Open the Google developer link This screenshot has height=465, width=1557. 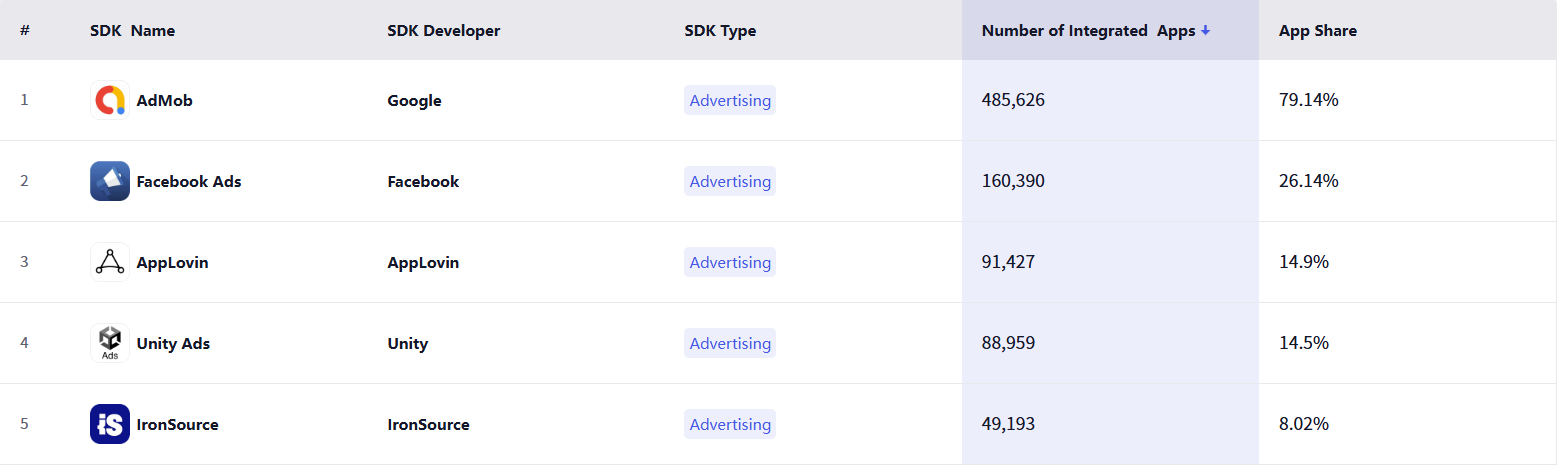(x=414, y=100)
